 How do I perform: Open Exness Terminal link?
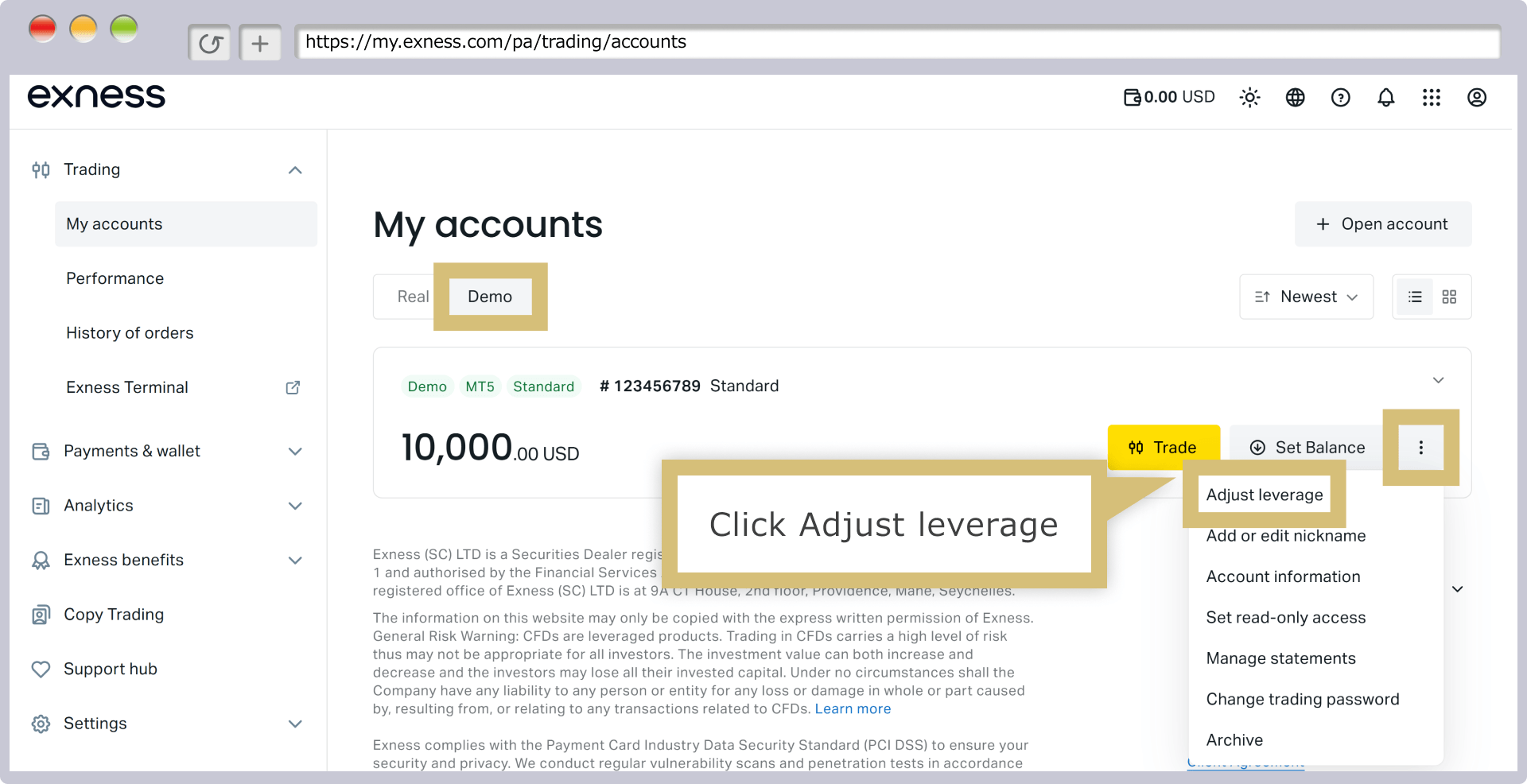coord(127,387)
